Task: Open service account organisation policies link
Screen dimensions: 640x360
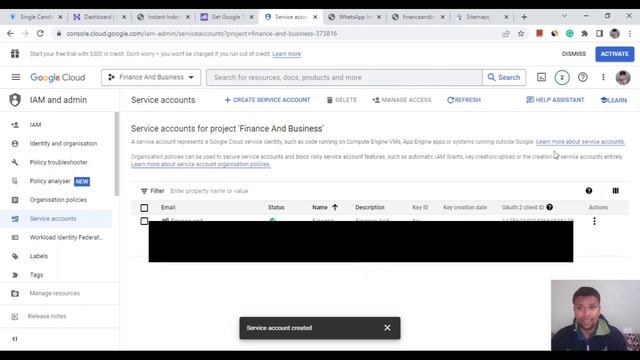Action: pyautogui.click(x=200, y=164)
